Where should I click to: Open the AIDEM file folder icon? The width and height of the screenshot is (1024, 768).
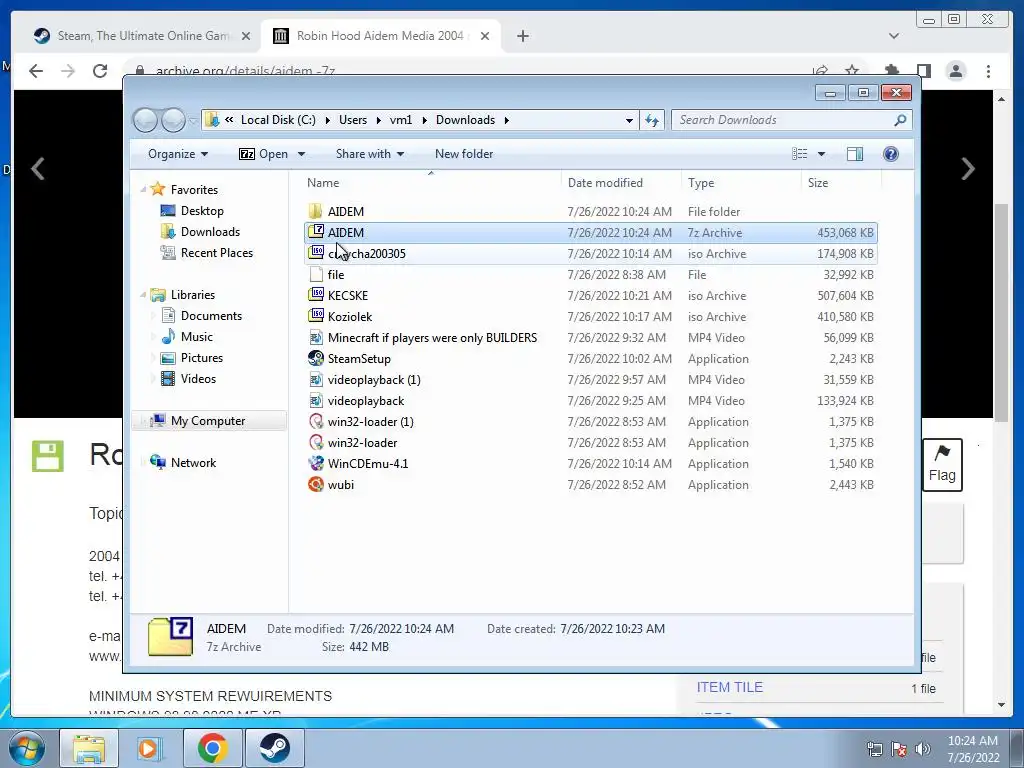click(x=316, y=211)
